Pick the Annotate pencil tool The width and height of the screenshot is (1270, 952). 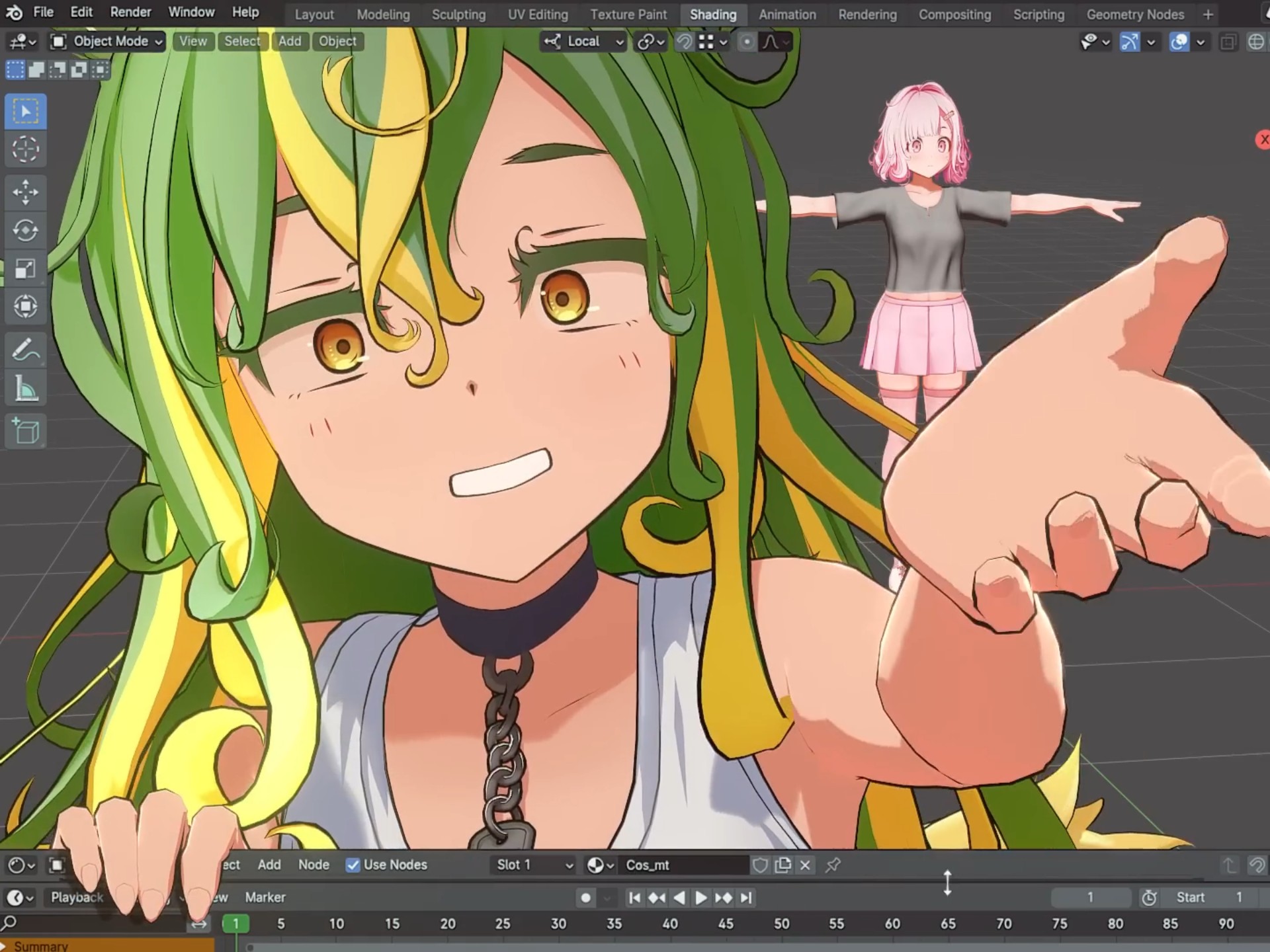coord(26,350)
